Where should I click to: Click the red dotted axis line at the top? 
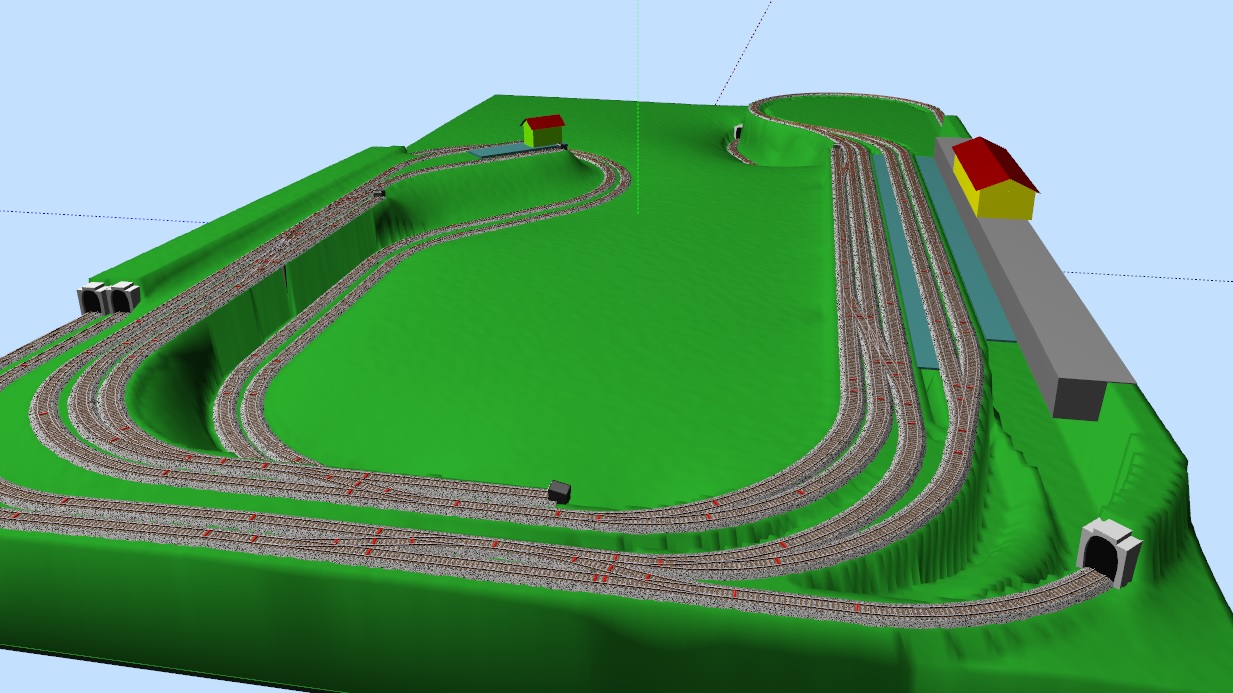(745, 50)
